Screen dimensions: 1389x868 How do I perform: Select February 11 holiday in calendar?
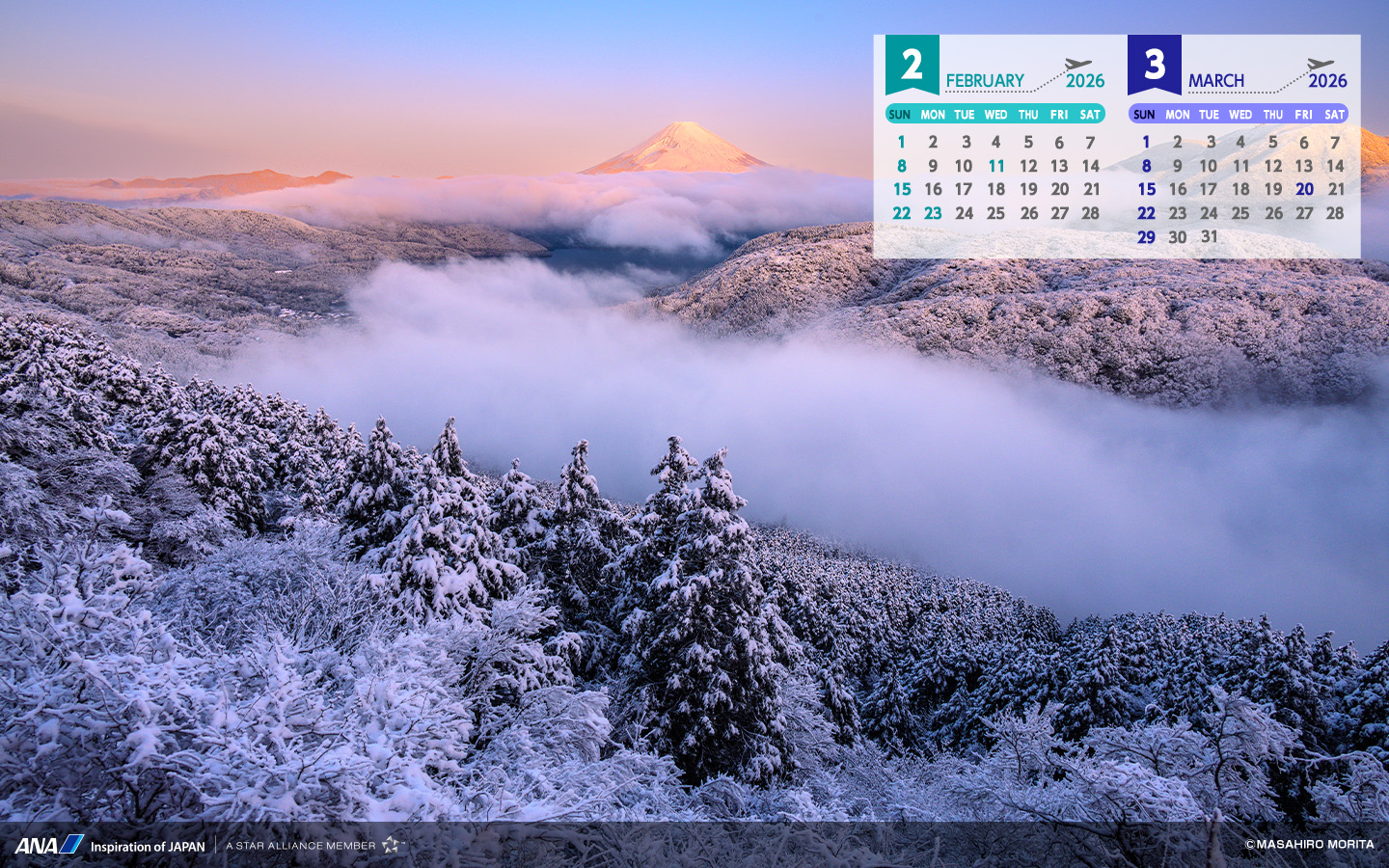tap(996, 166)
